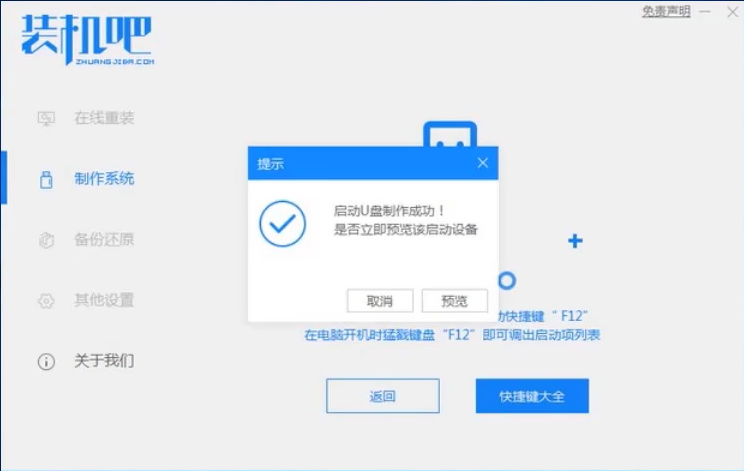Open 备份还原 section
This screenshot has width=744, height=471.
pyautogui.click(x=104, y=240)
